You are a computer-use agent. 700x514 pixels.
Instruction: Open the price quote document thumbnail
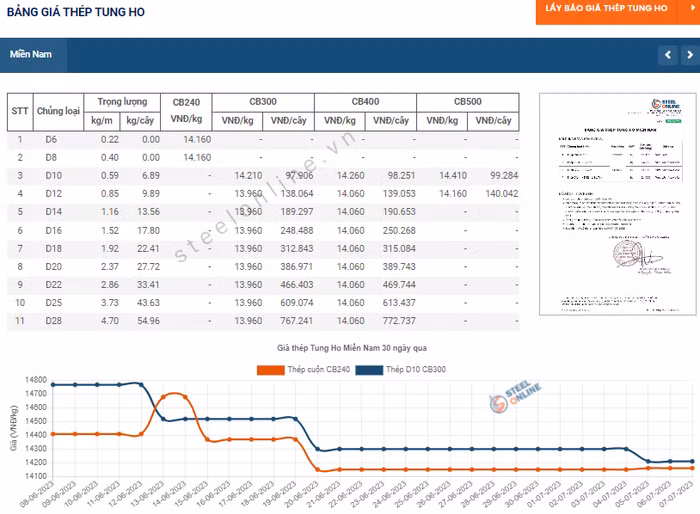coord(617,204)
